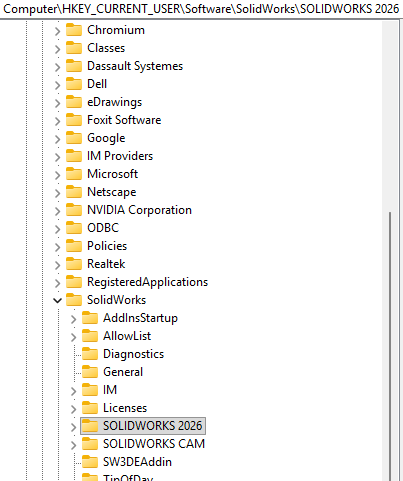Image resolution: width=403 pixels, height=481 pixels.
Task: Click the registry path address bar
Action: pyautogui.click(x=201, y=9)
